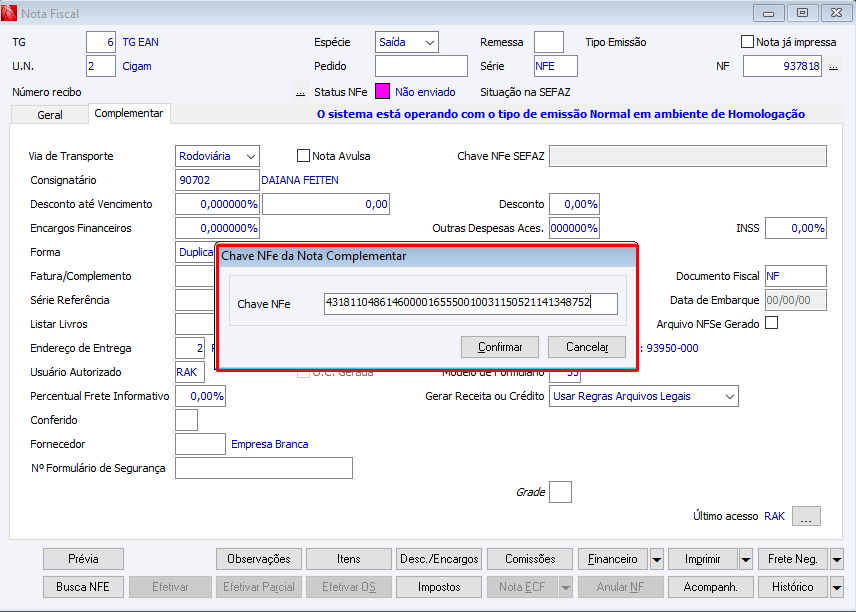This screenshot has width=856, height=612.
Task: Click the ellipsis lookup beside NF number
Action: click(833, 67)
